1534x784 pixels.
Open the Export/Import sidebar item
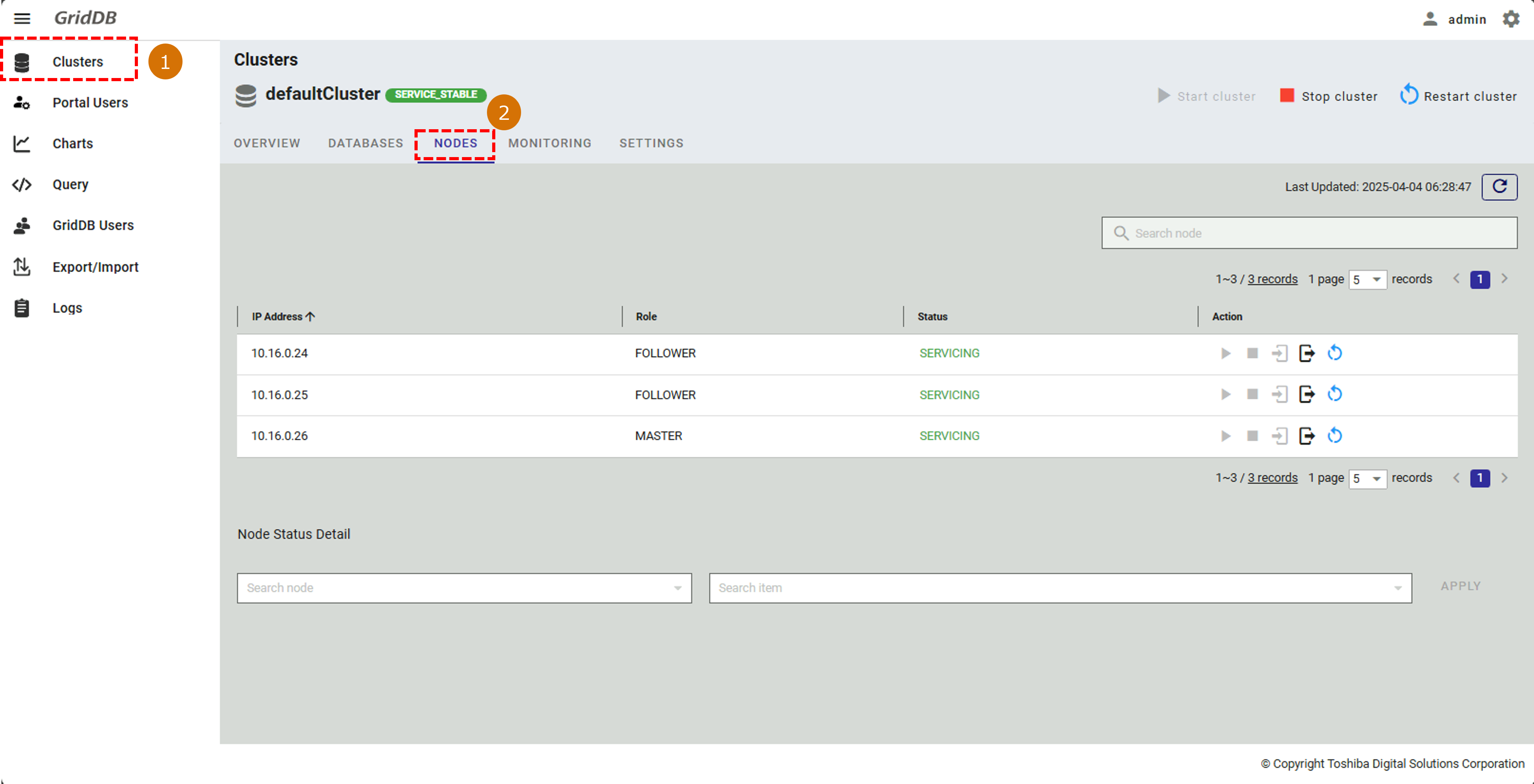point(95,267)
